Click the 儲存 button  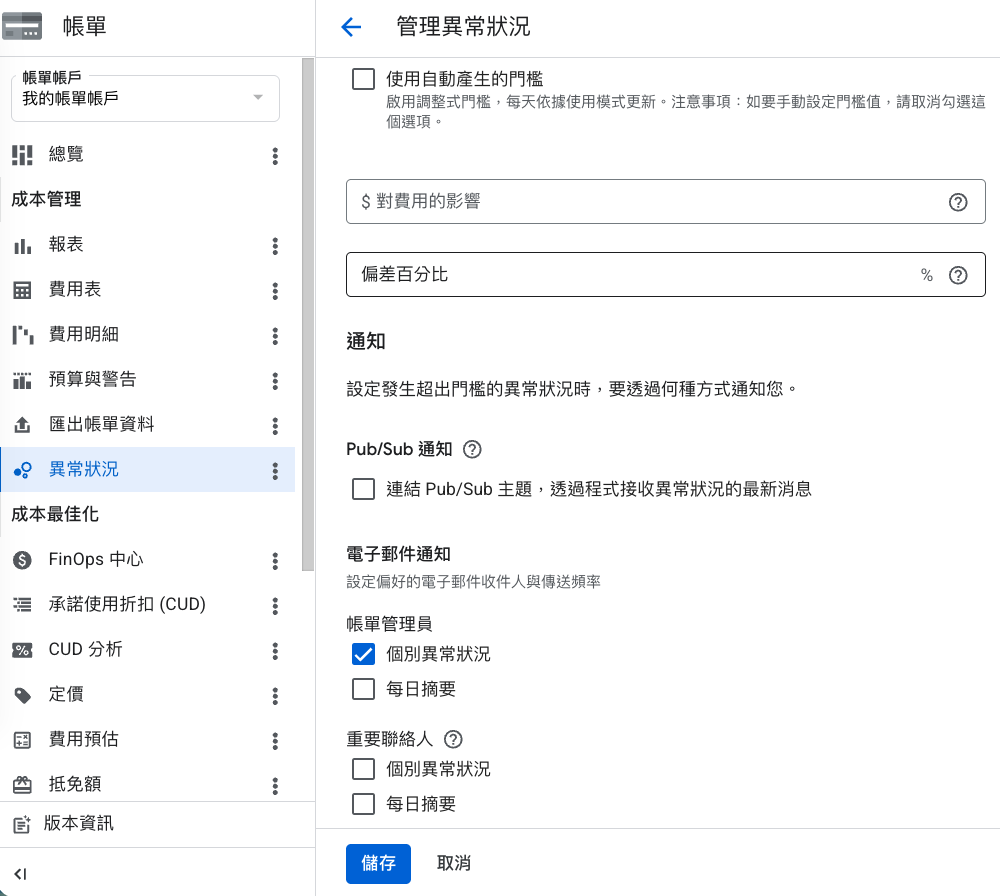coord(378,863)
